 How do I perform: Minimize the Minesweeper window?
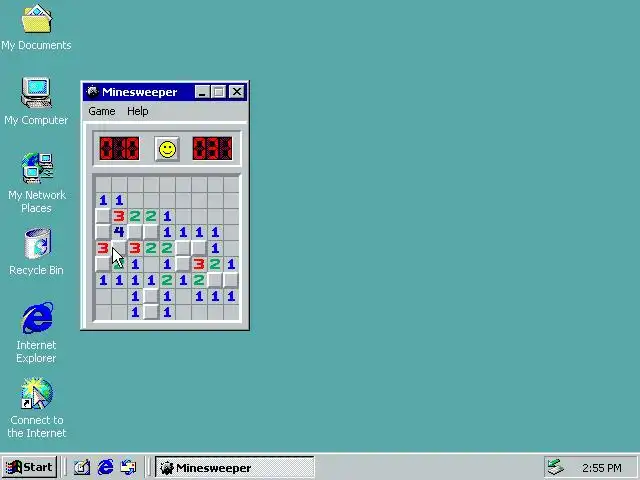click(202, 92)
